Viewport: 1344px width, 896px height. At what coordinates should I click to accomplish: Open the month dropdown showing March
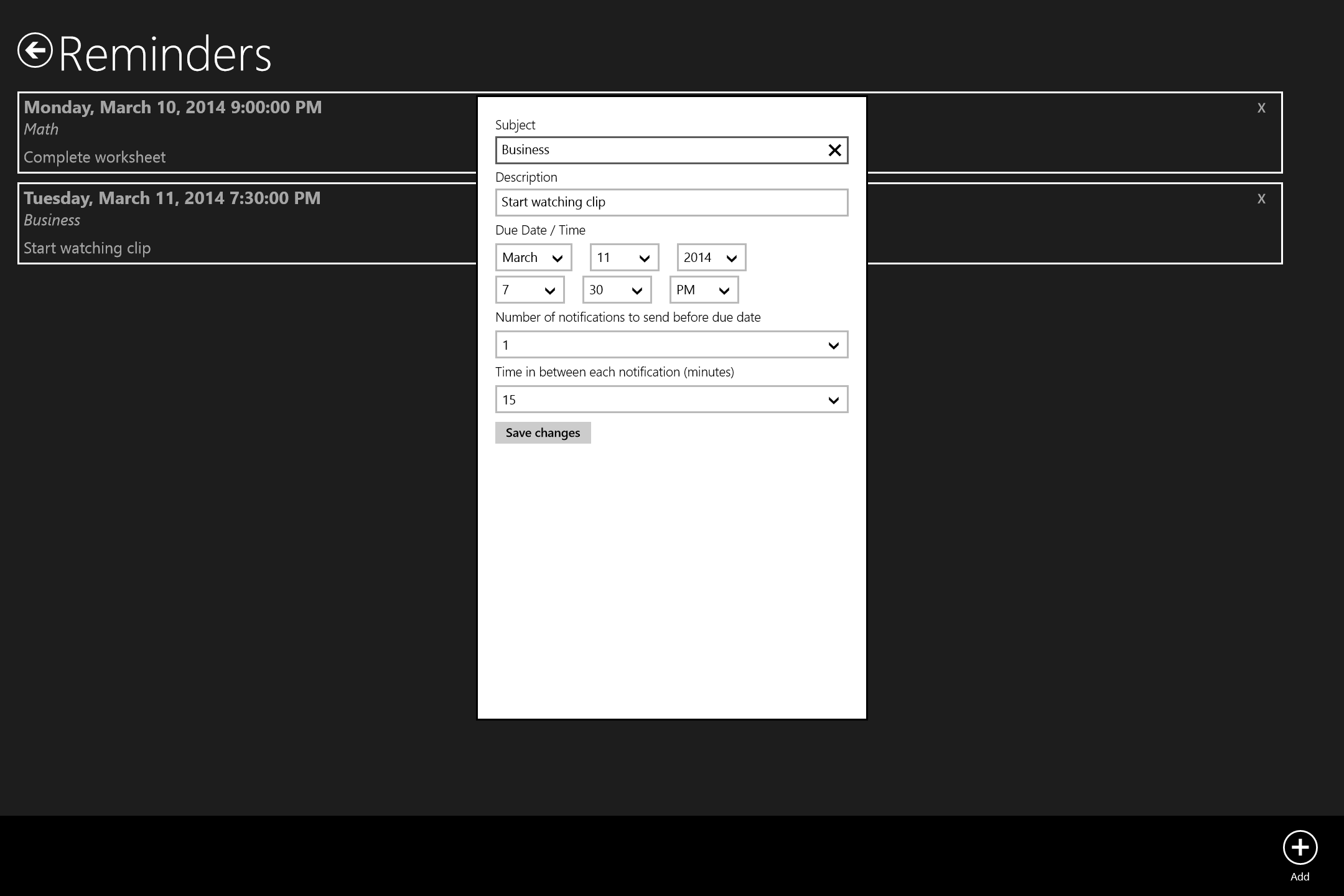tap(533, 258)
